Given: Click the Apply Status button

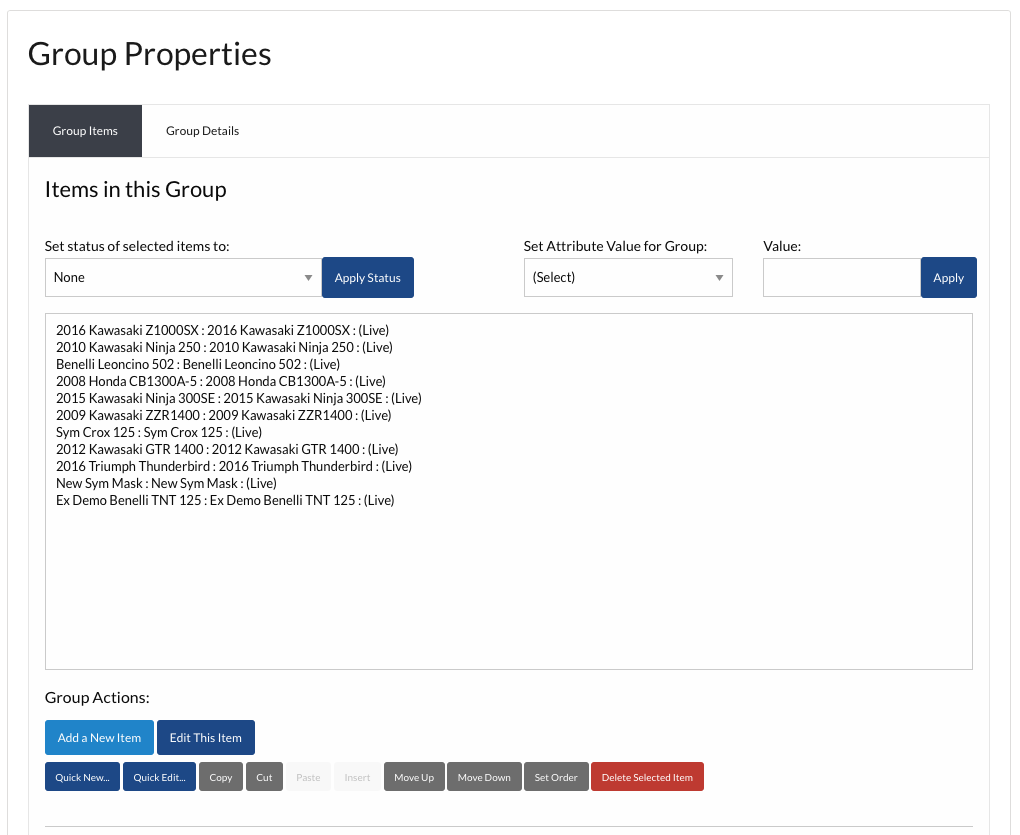Looking at the screenshot, I should (367, 278).
